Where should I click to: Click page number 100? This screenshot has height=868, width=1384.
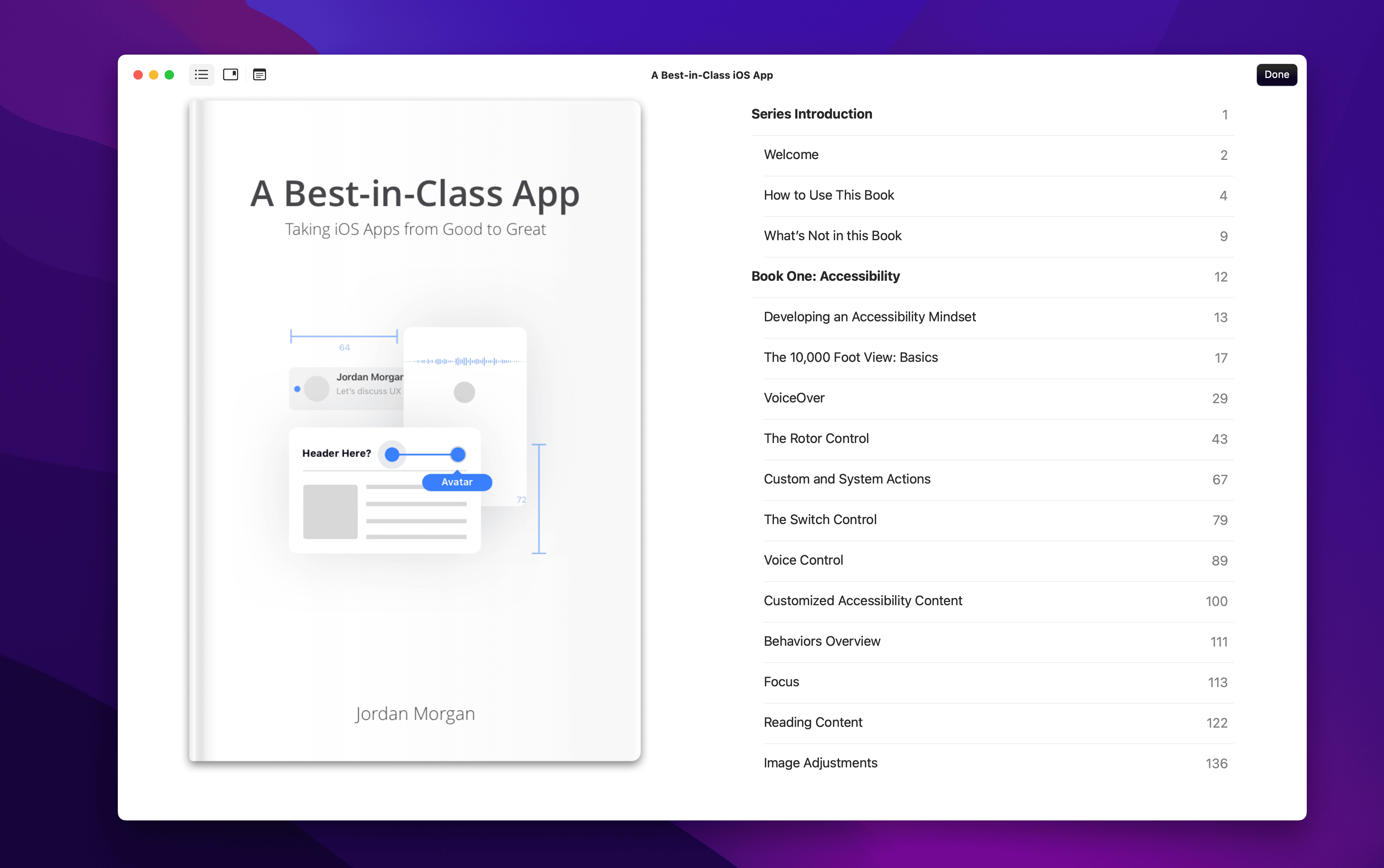click(1216, 602)
